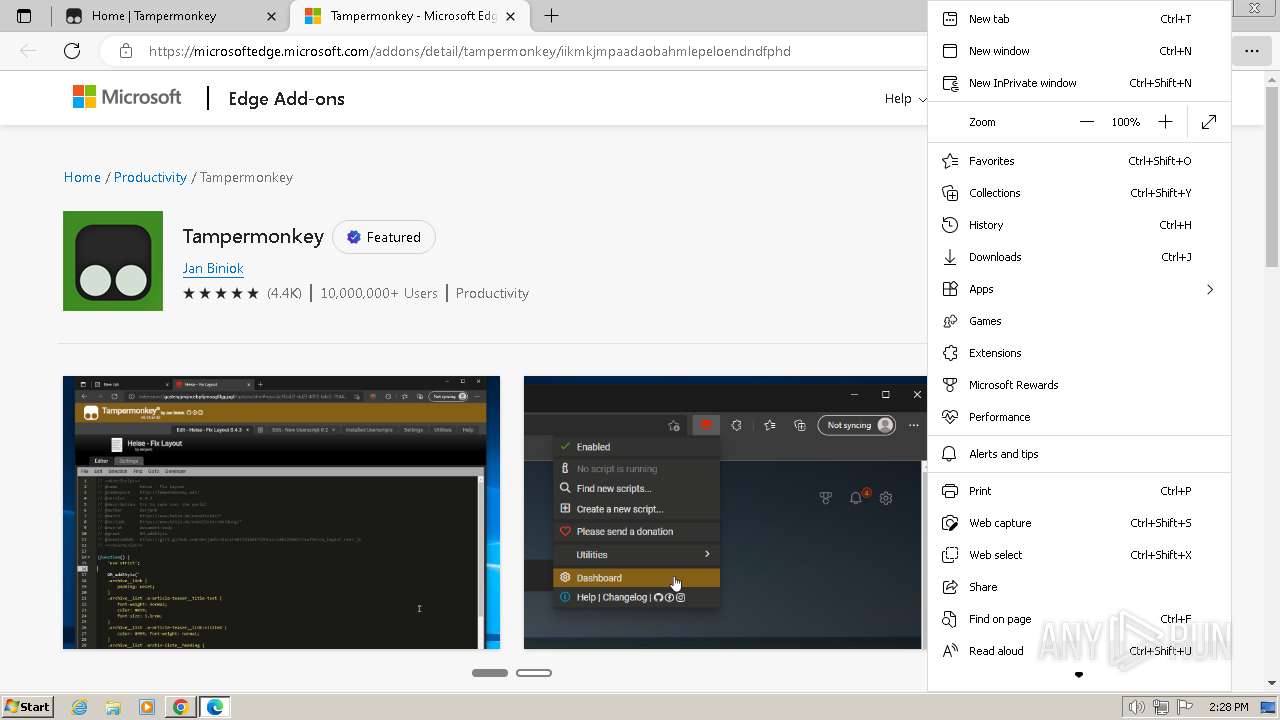The width and height of the screenshot is (1280, 720).
Task: Open the Dashboard menu screenshot thumbnail
Action: click(725, 512)
